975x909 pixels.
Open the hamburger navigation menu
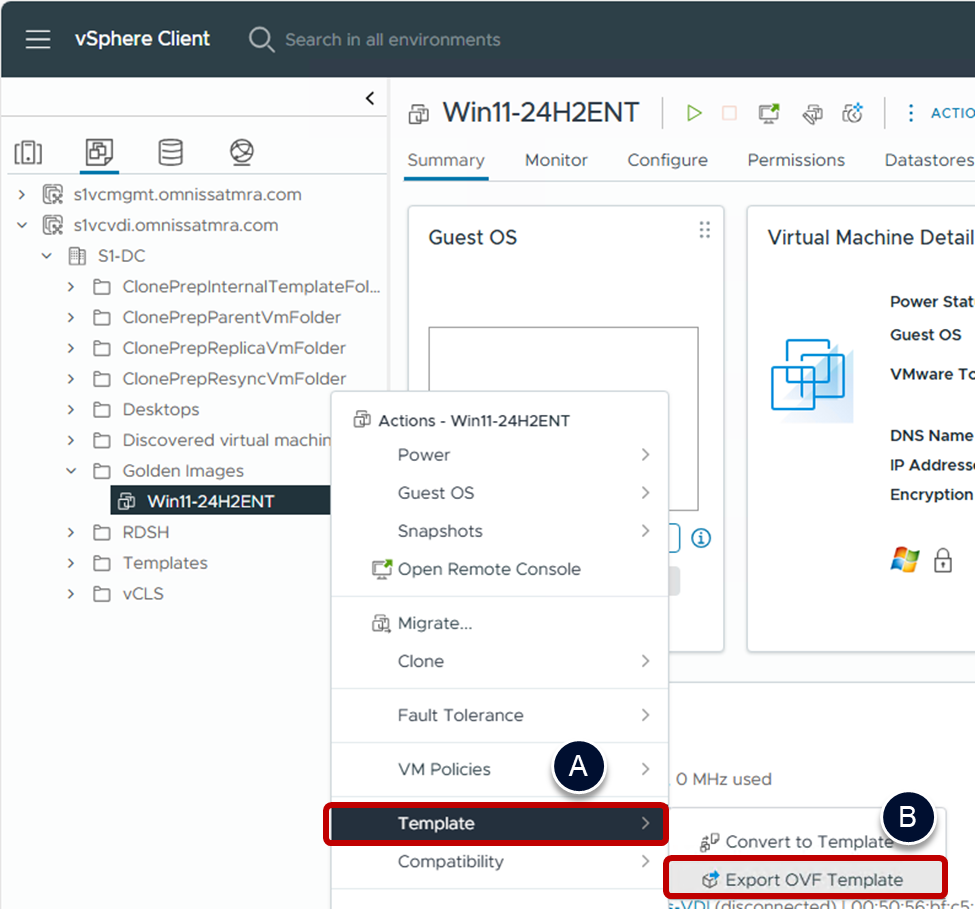point(38,39)
